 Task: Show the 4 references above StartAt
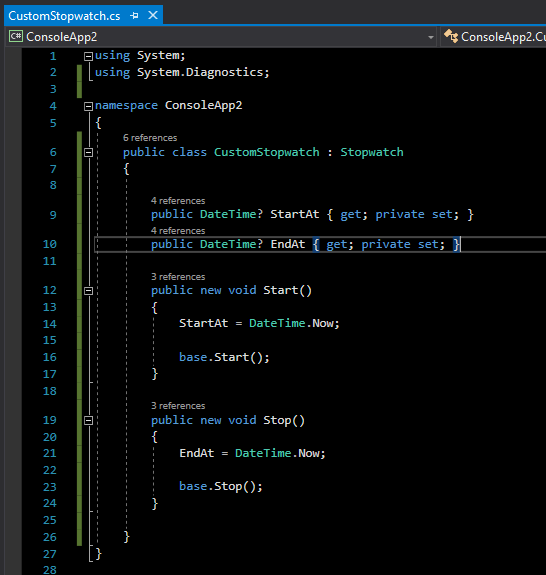(x=178, y=201)
